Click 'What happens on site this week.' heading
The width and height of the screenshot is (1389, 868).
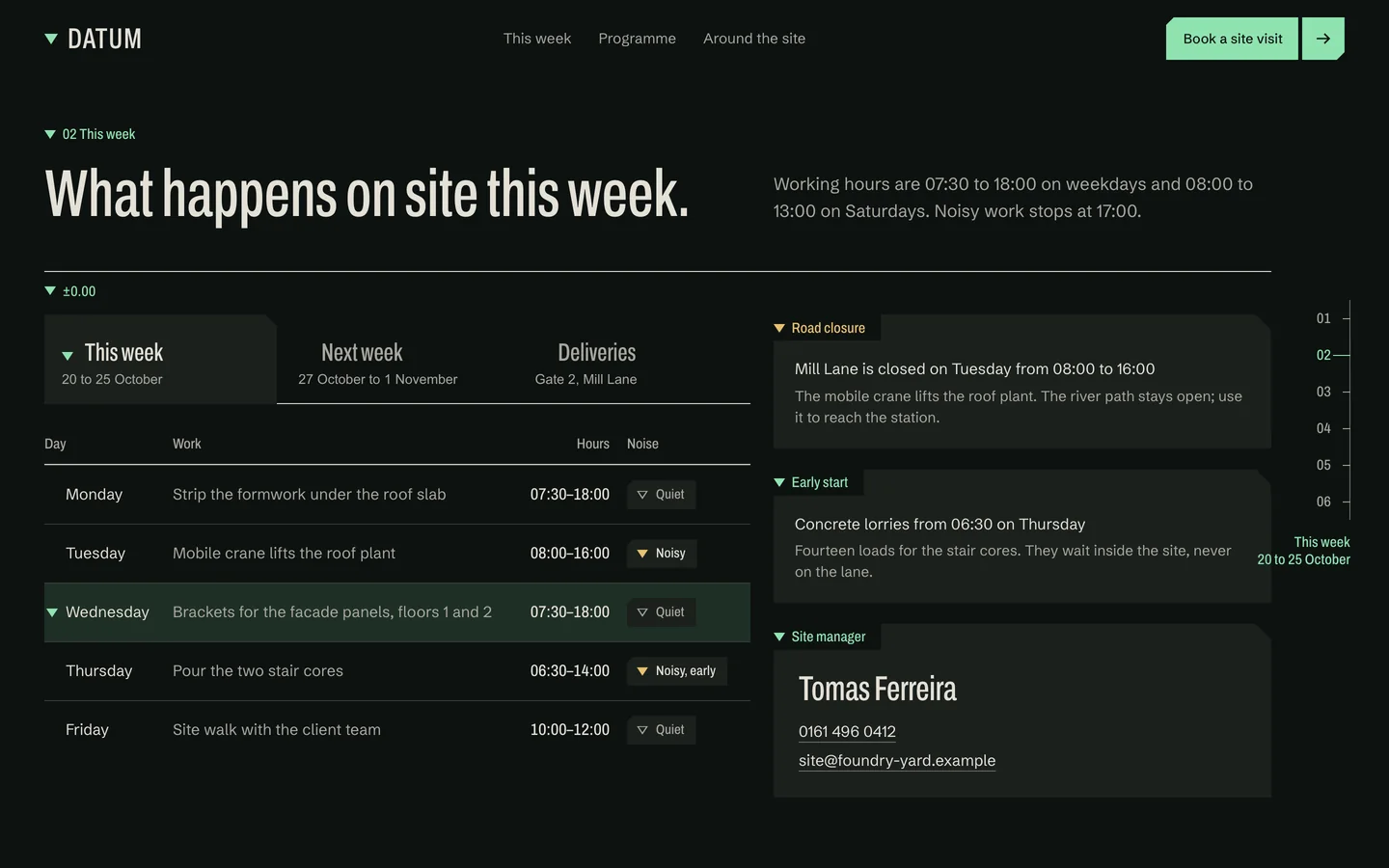pos(367,194)
